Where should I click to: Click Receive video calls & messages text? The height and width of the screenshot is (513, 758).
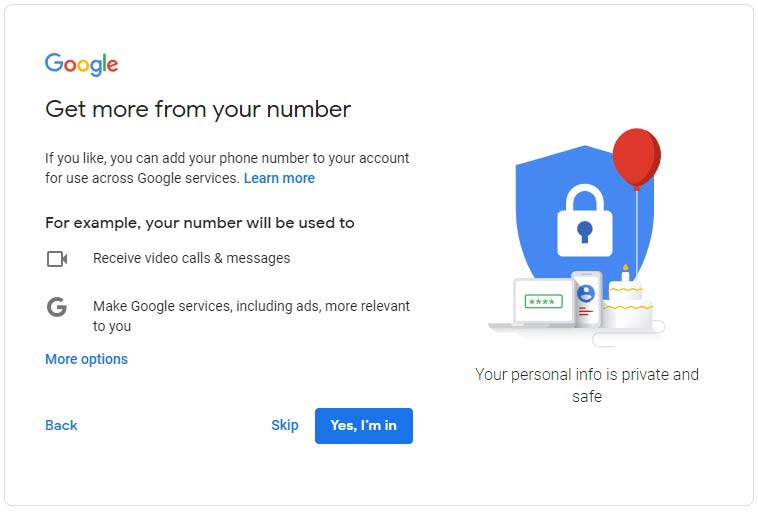191,258
